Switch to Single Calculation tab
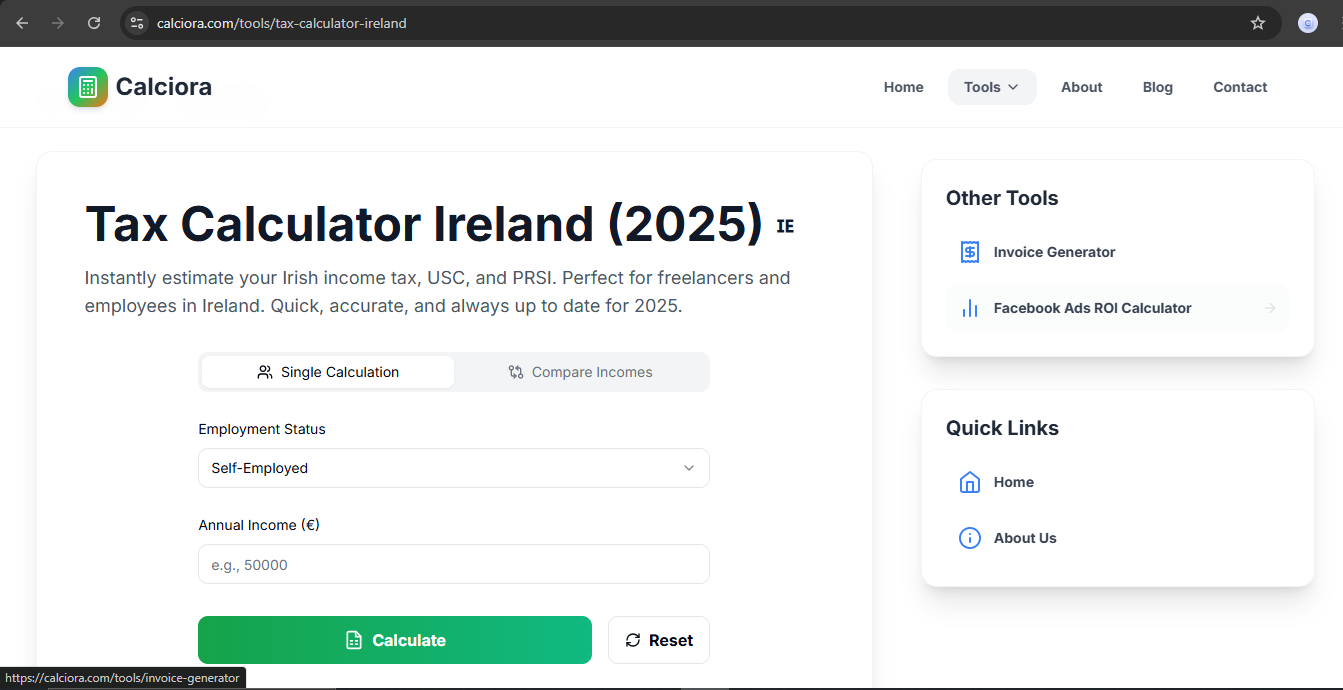Screen dimensions: 1343x690 click(328, 372)
